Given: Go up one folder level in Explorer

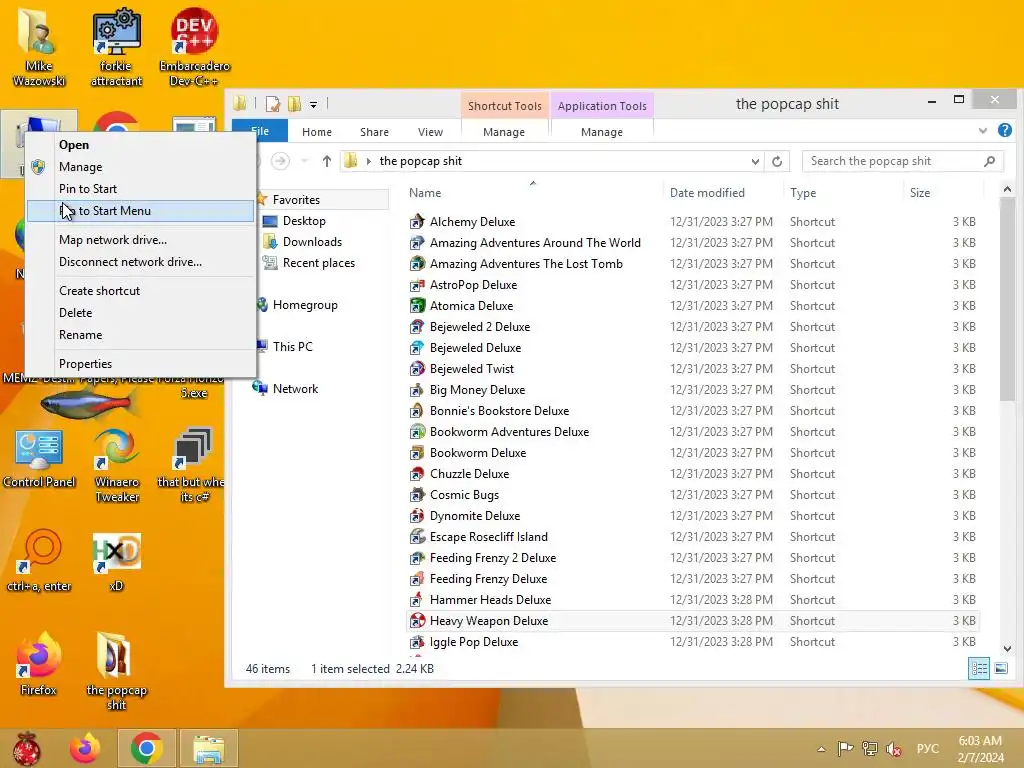Looking at the screenshot, I should [327, 161].
